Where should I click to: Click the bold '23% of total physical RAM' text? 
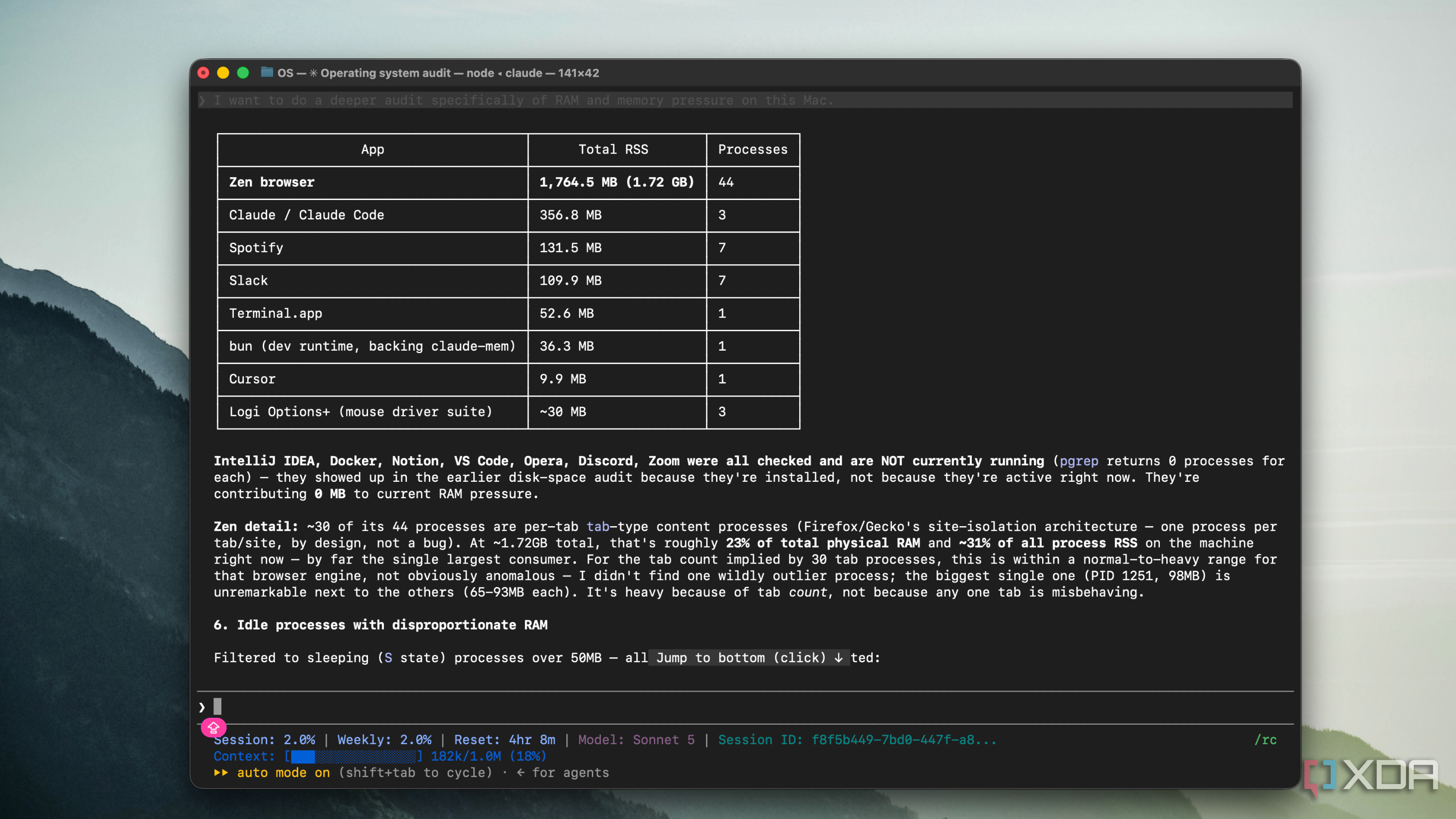coord(823,543)
